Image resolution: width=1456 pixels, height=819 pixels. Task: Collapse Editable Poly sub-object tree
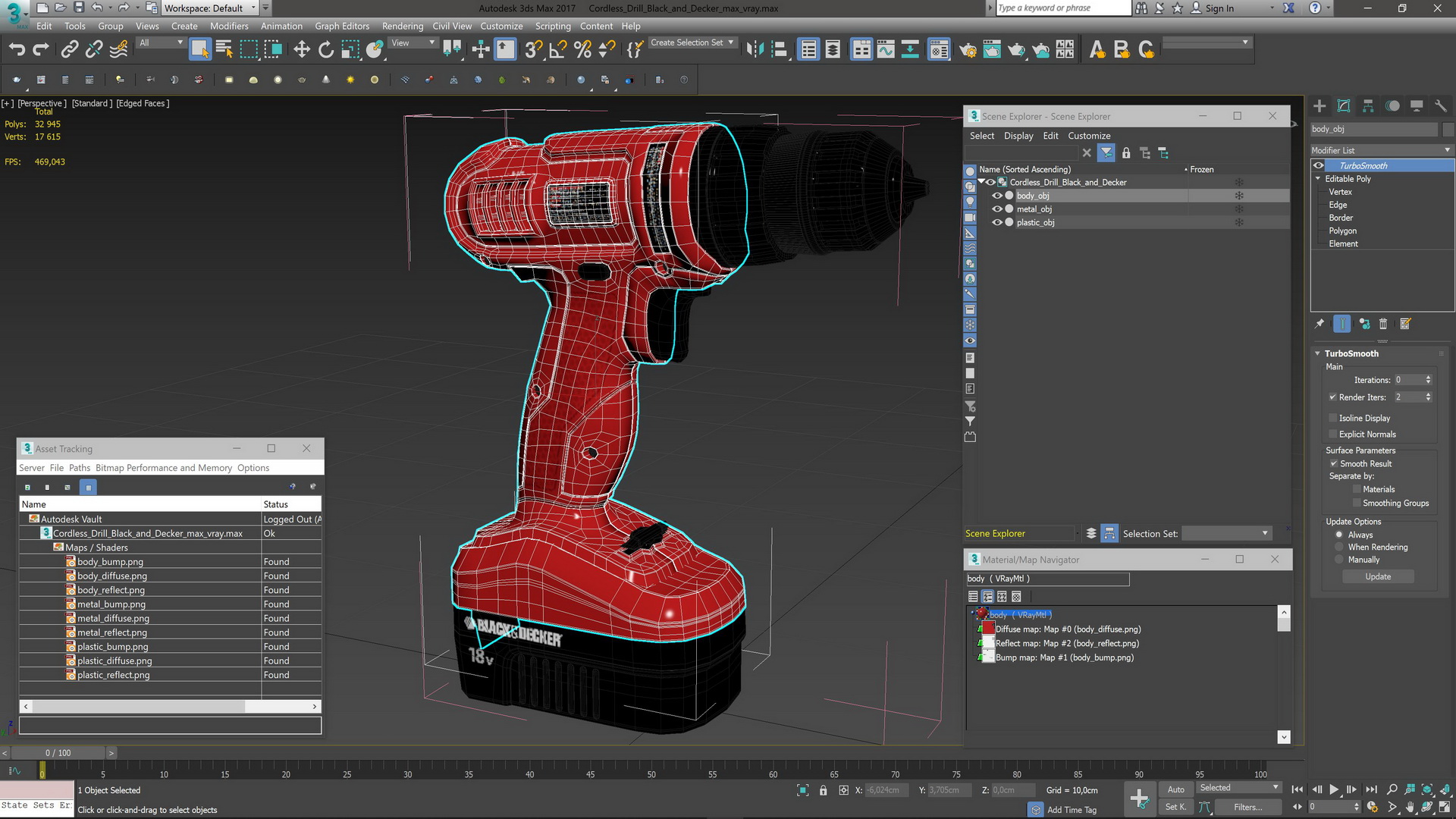click(x=1318, y=179)
